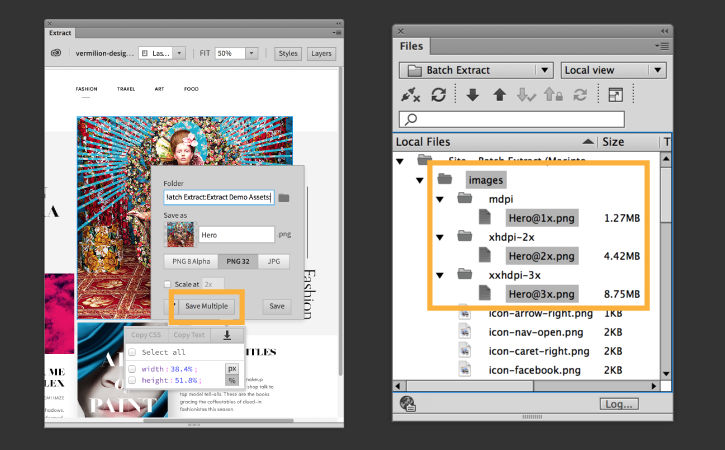This screenshot has width=725, height=450.
Task: Switch units to px
Action: tap(232, 369)
